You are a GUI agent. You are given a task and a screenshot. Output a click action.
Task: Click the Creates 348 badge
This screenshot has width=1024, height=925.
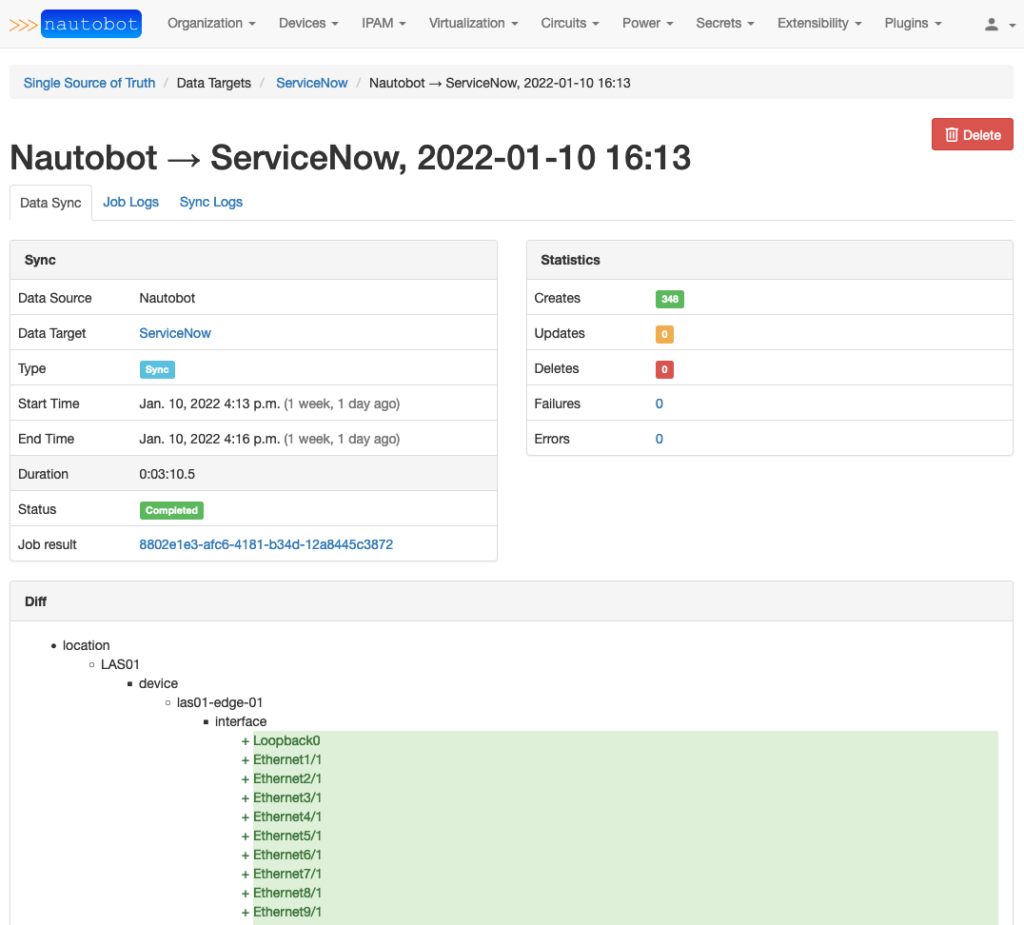click(669, 299)
